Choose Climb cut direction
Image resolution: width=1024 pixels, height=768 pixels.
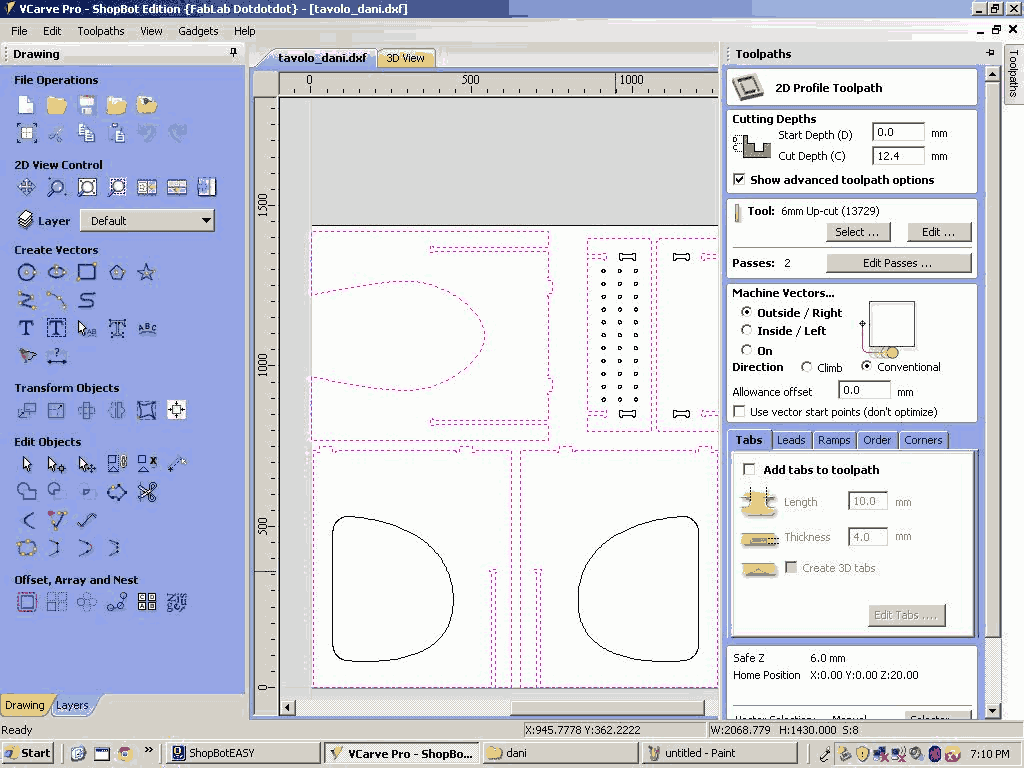807,368
